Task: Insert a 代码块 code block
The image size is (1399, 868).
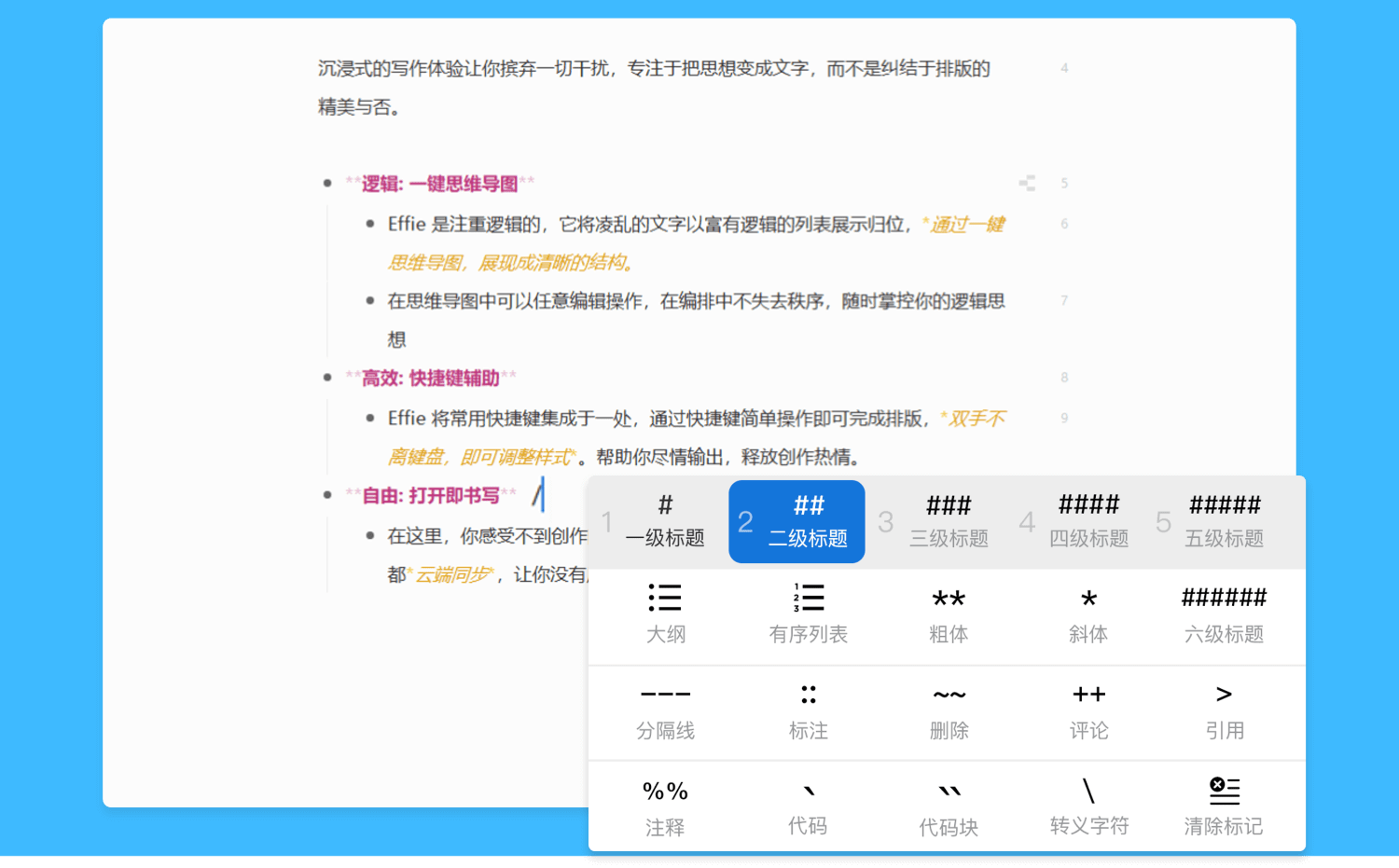Action: point(949,807)
